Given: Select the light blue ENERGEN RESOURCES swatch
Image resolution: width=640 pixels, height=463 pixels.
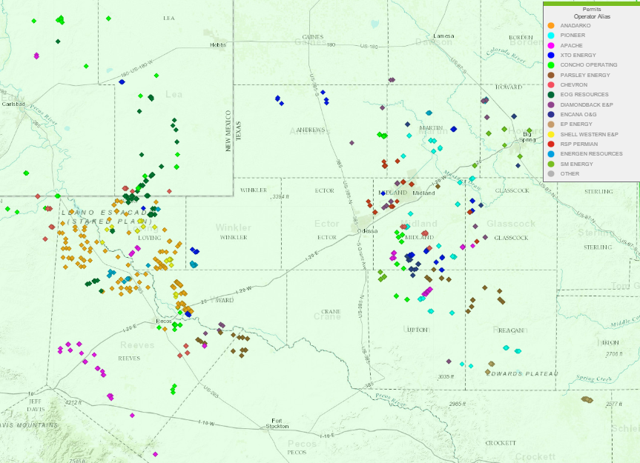Looking at the screenshot, I should click(x=551, y=154).
